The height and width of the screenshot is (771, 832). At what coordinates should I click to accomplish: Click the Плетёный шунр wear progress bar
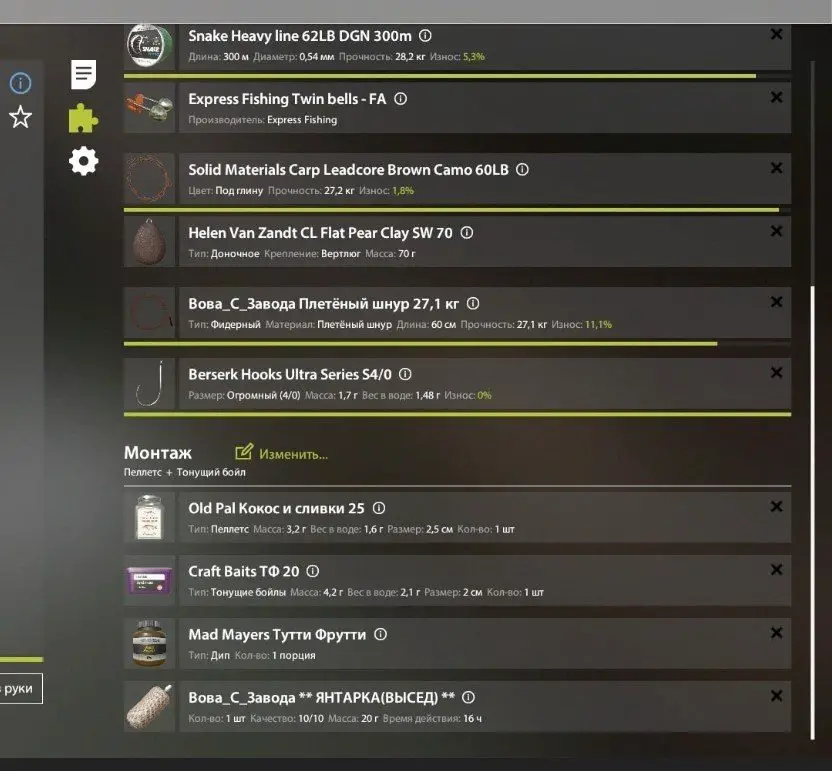click(x=457, y=344)
